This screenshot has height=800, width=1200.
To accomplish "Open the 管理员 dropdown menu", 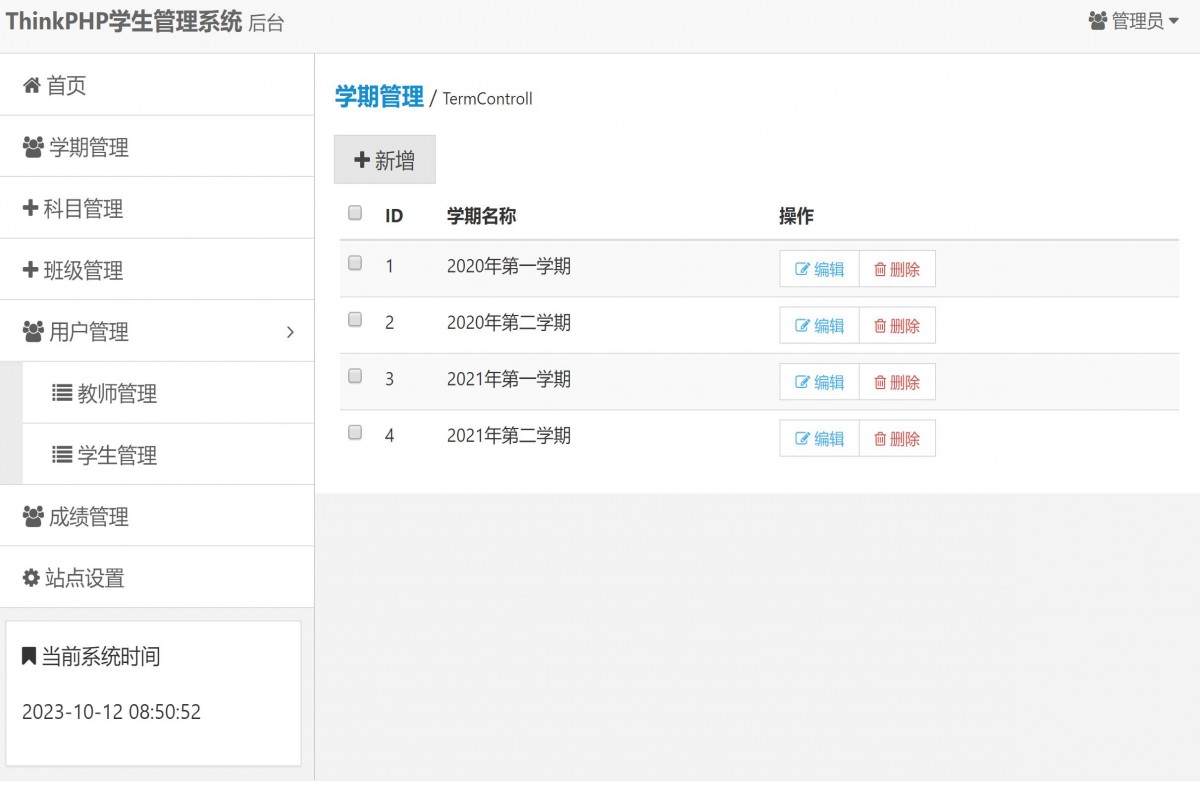I will pos(1135,20).
